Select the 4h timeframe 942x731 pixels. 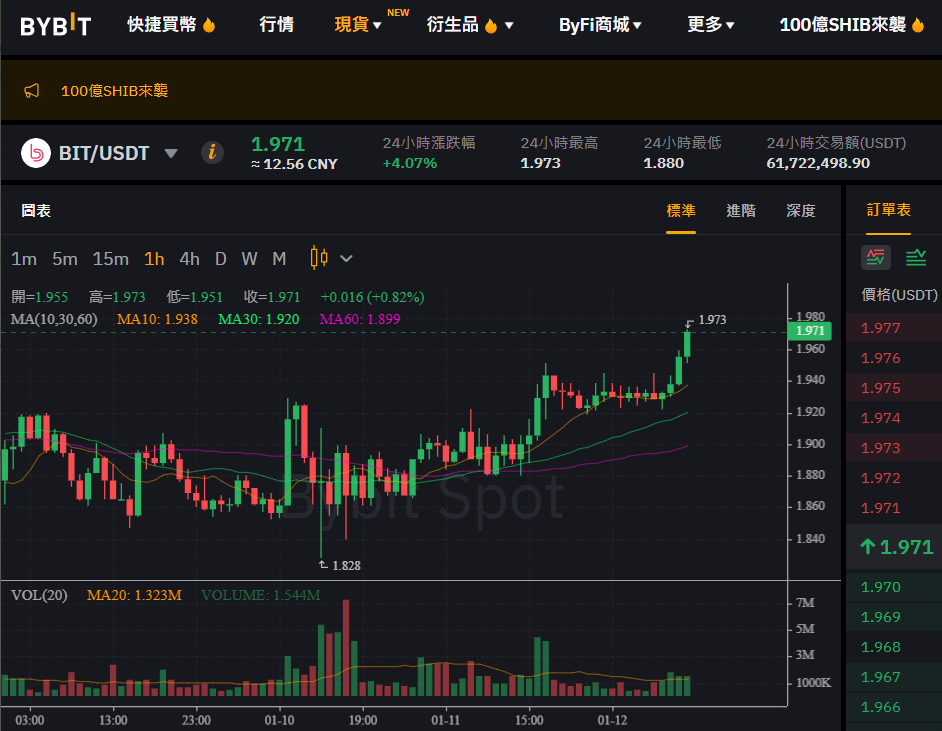click(x=189, y=259)
